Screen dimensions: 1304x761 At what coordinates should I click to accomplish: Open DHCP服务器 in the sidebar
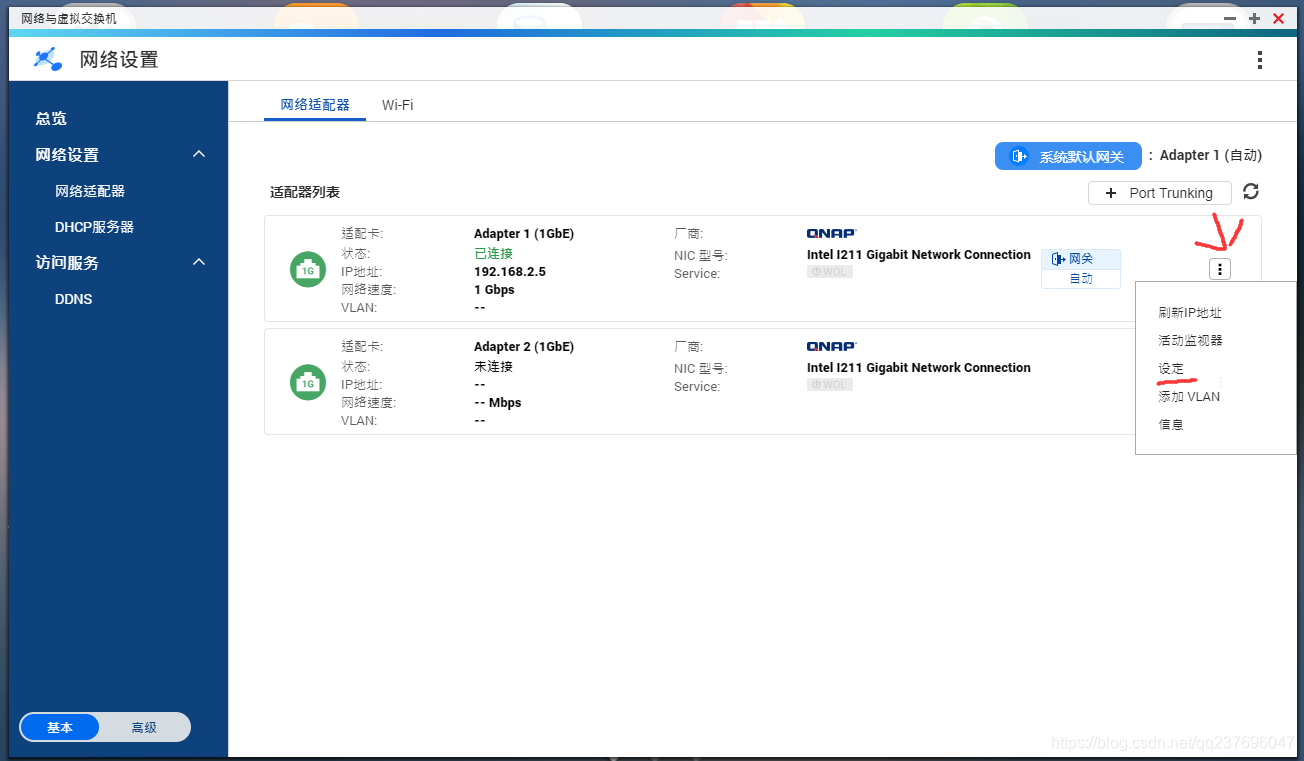(x=94, y=227)
